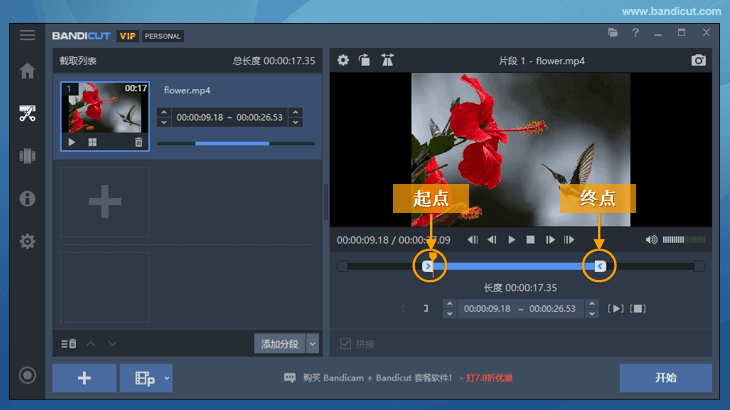This screenshot has width=730, height=410.
Task: Decrease the start time below the timeline
Action: click(x=450, y=314)
